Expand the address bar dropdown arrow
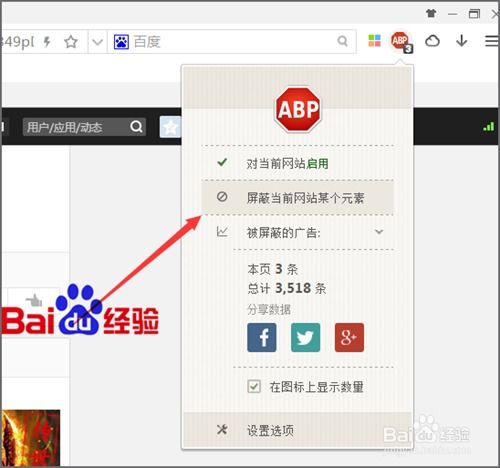The width and height of the screenshot is (500, 468). click(97, 42)
